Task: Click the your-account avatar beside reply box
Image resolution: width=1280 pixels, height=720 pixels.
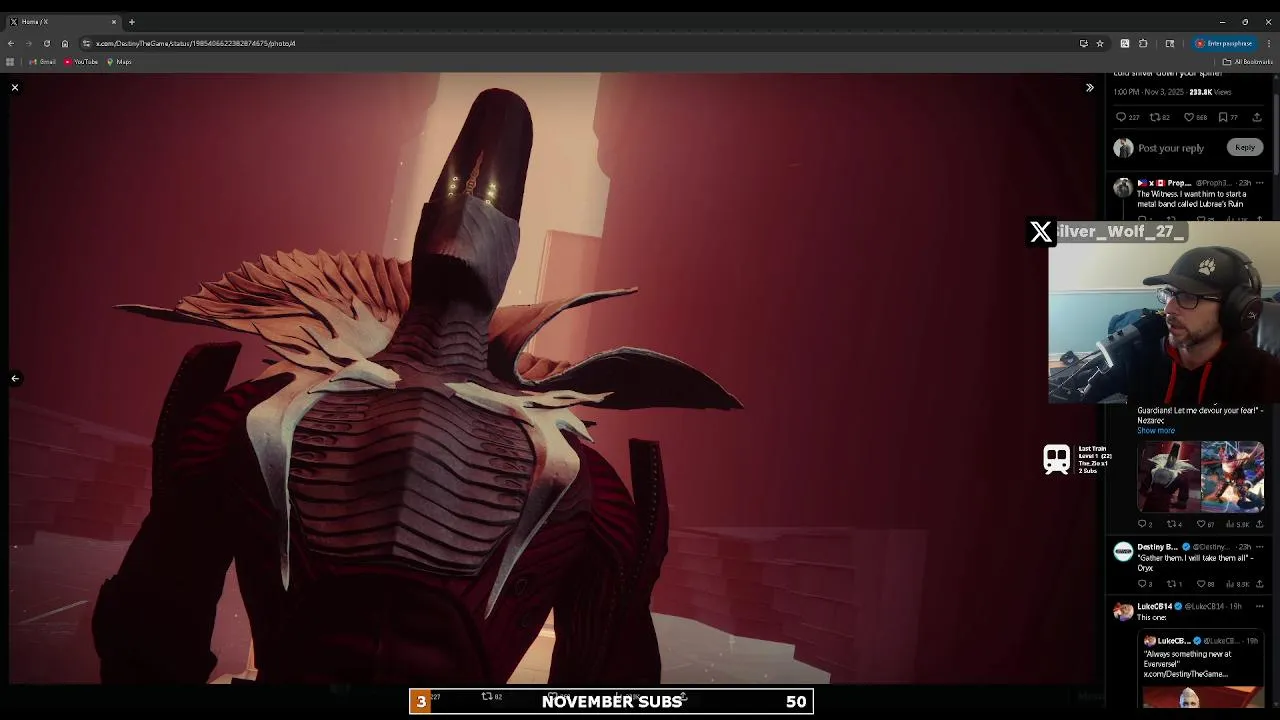Action: point(1123,148)
